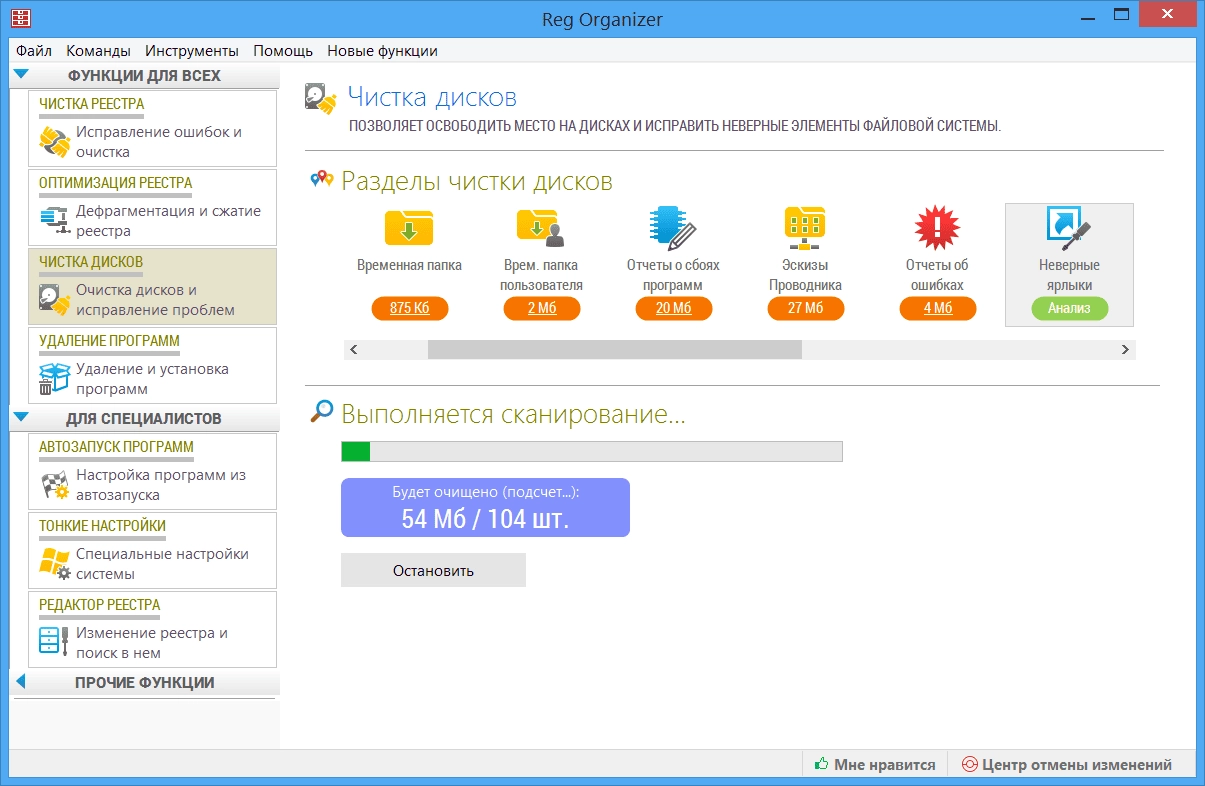
Task: Click the scrollbar left arrow
Action: tap(353, 349)
